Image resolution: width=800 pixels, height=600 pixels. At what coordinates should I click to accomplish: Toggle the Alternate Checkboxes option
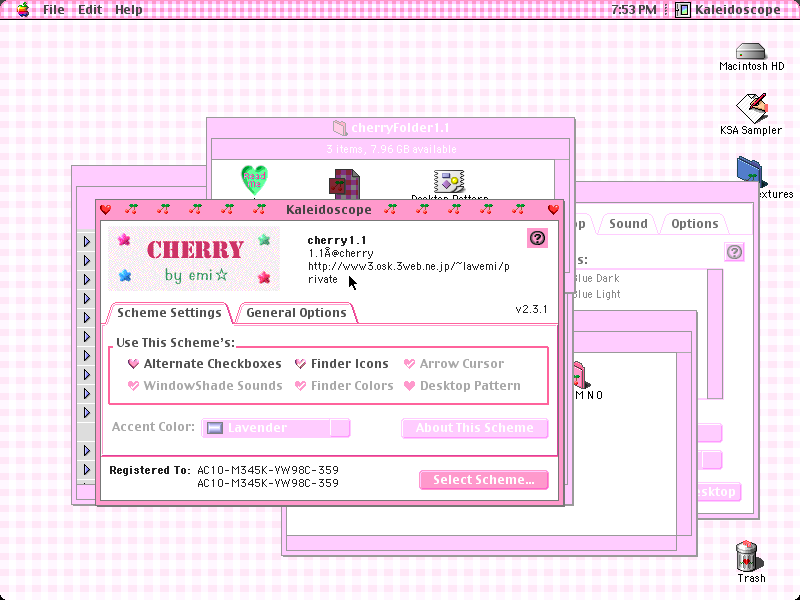[x=205, y=364]
